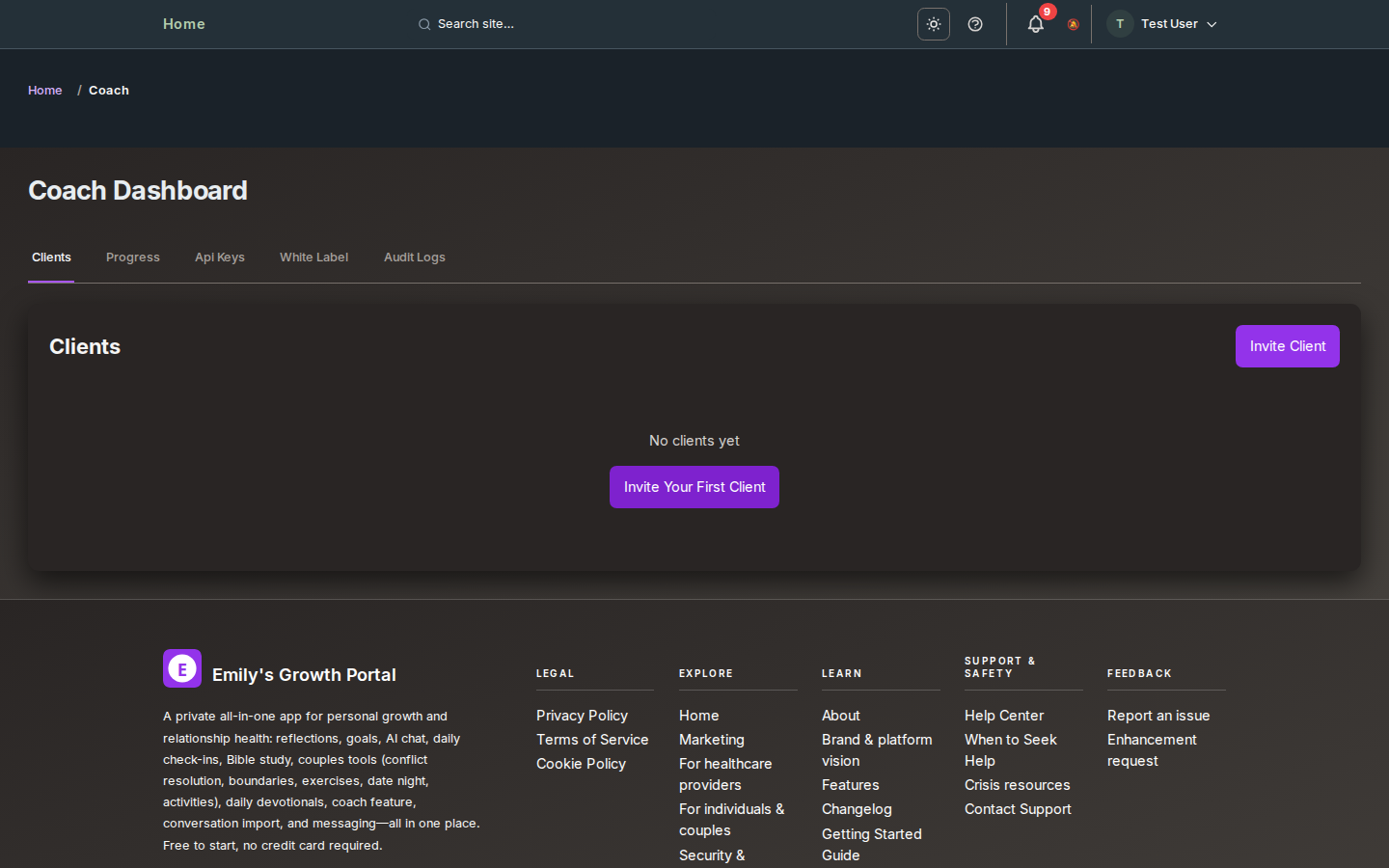Expand the Test User dropdown chevron
The width and height of the screenshot is (1389, 868).
click(x=1212, y=24)
